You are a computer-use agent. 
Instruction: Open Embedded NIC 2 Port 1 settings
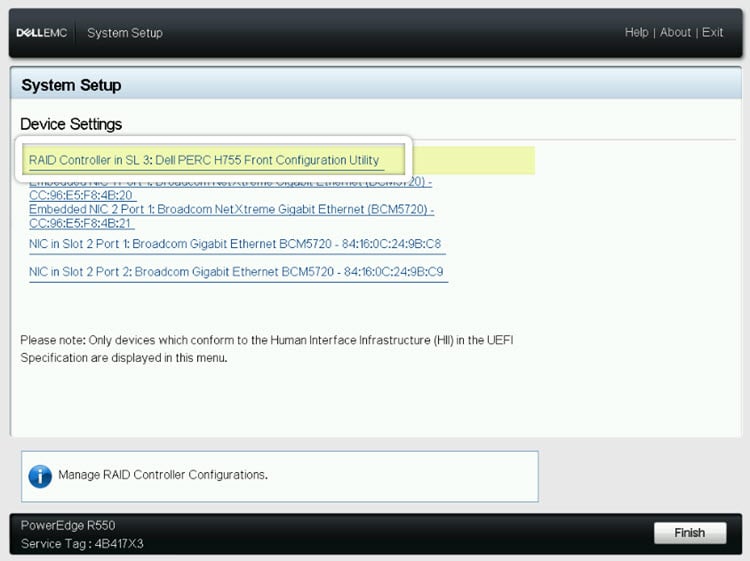(x=232, y=216)
